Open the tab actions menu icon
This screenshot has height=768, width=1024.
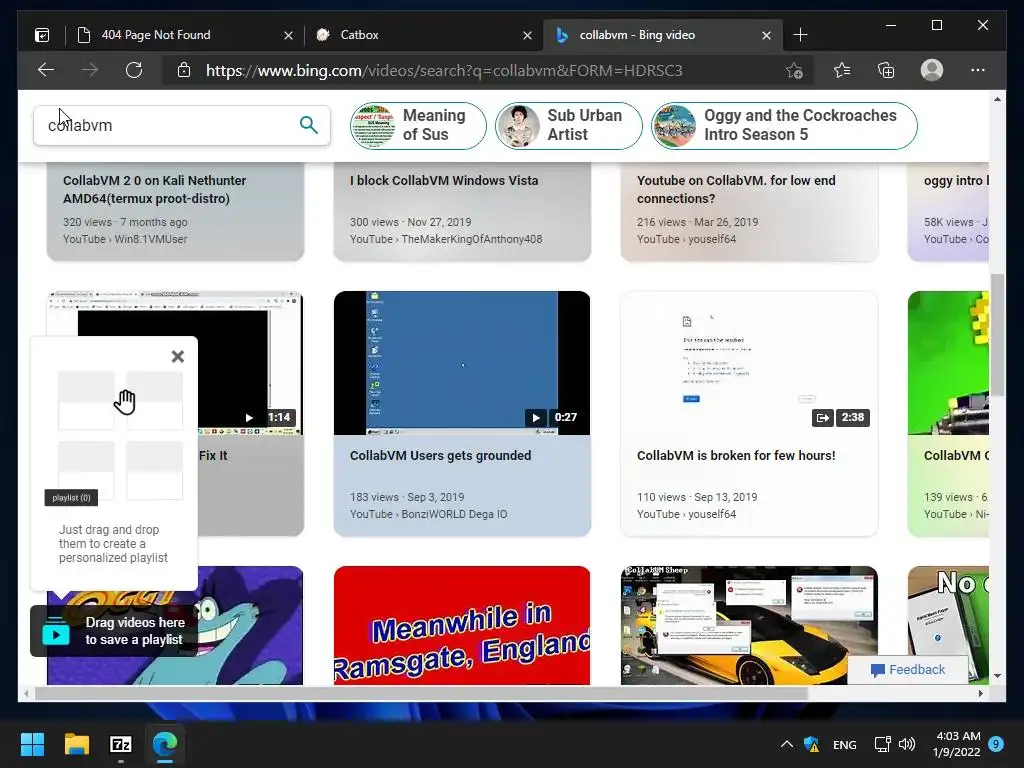[42, 35]
